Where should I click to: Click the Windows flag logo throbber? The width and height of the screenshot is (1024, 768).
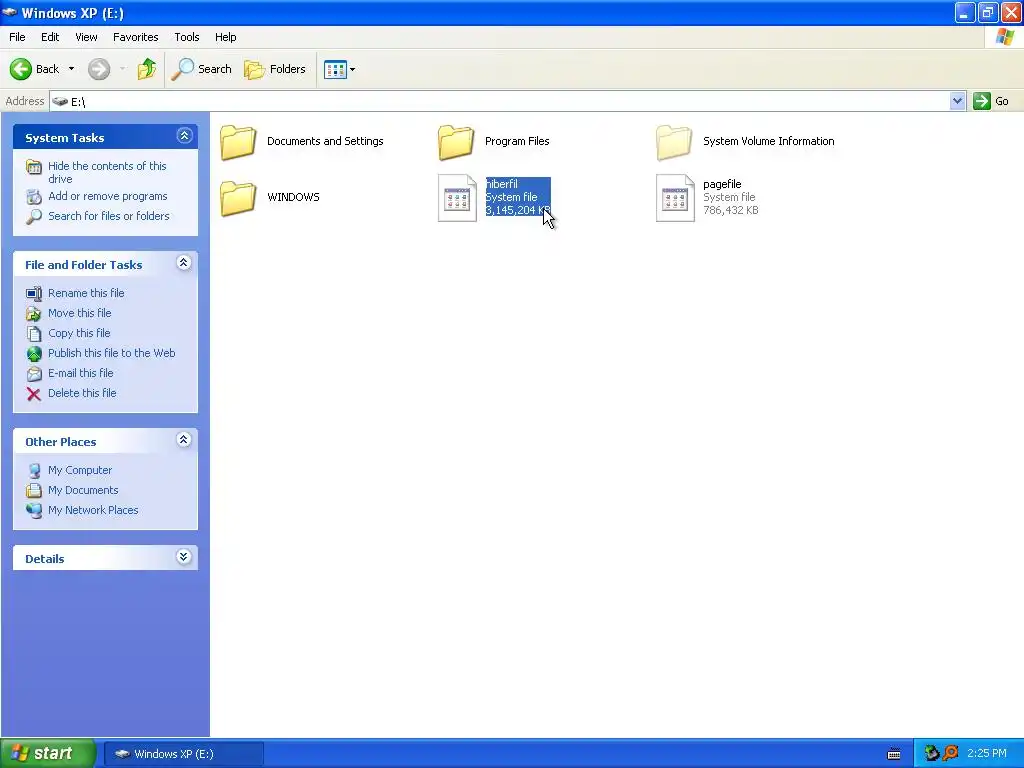pos(1004,37)
